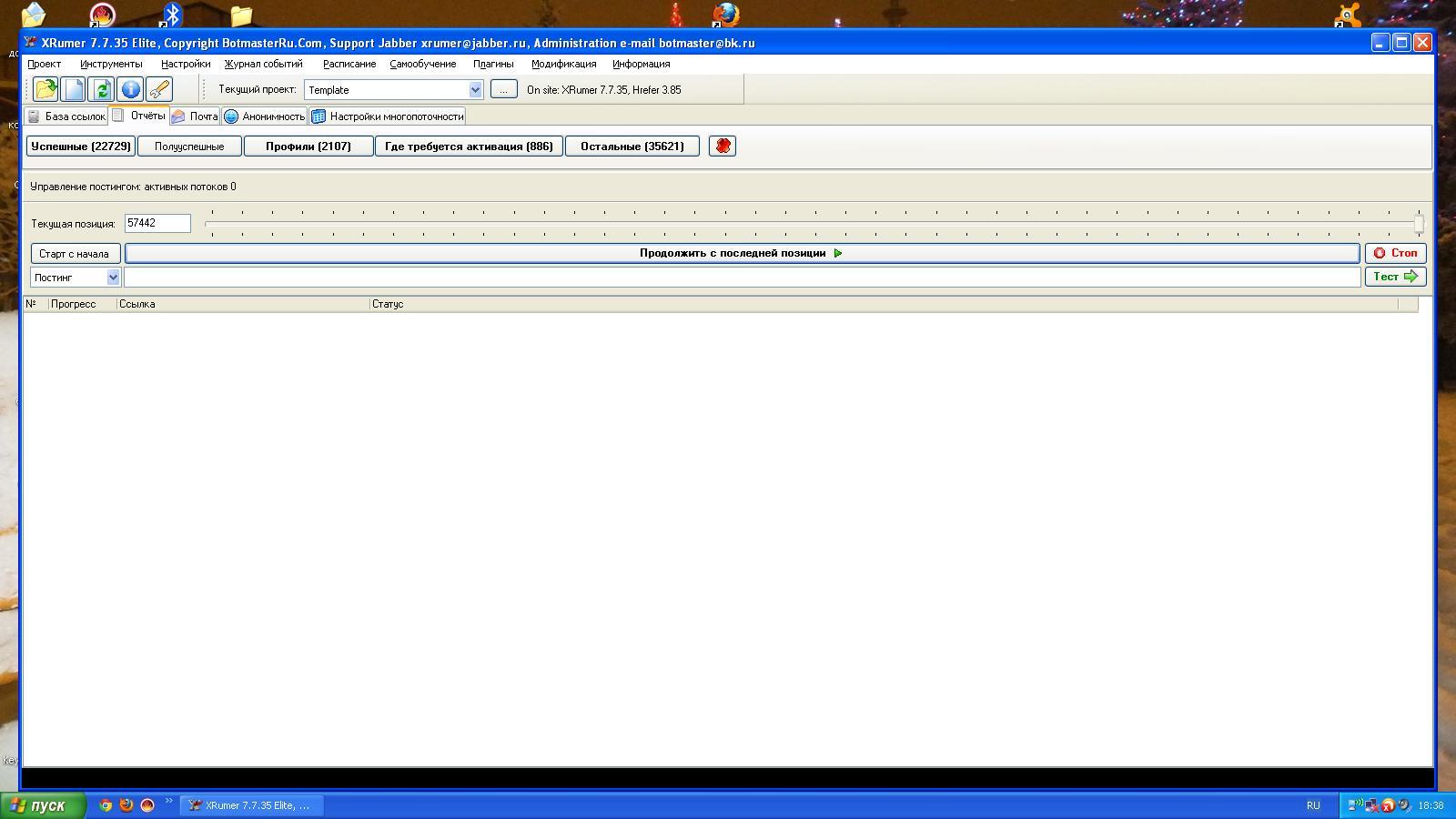Click the Статус column header

pyautogui.click(x=884, y=304)
